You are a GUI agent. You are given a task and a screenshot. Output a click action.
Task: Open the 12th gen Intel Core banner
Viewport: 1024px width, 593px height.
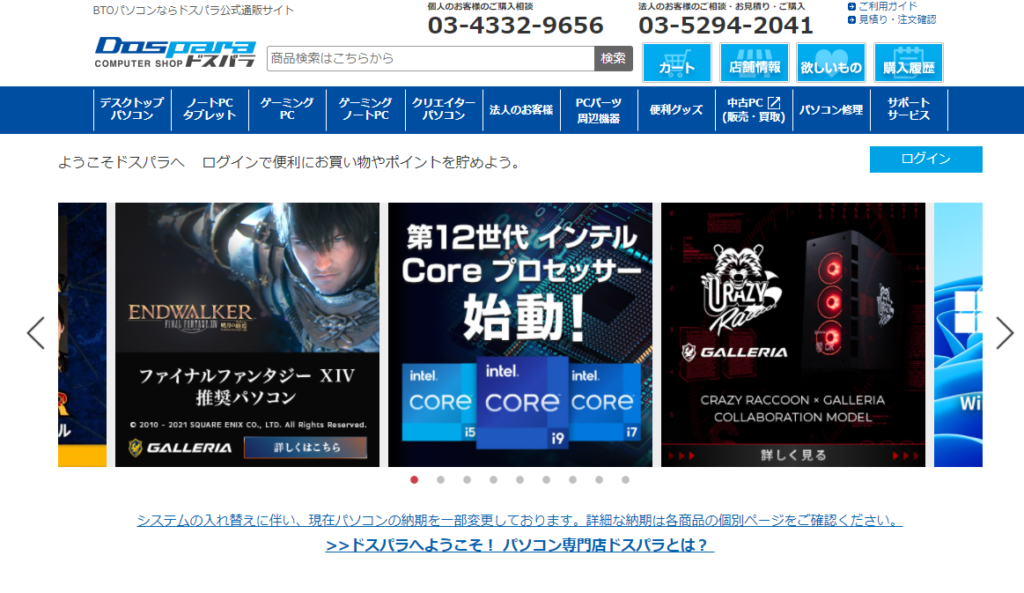[x=520, y=334]
